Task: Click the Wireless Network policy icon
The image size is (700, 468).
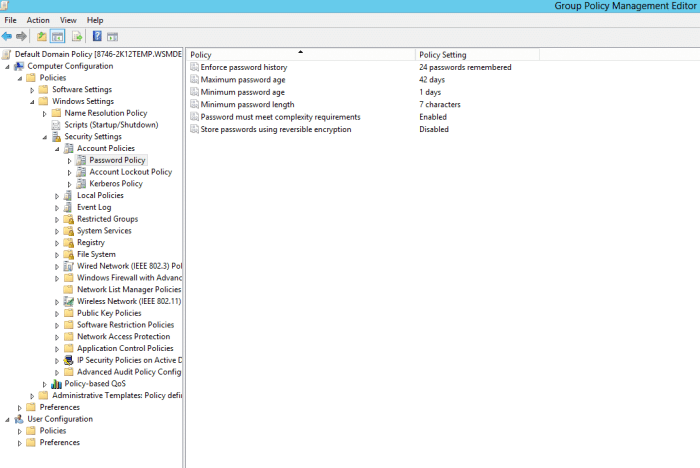Action: (68, 301)
